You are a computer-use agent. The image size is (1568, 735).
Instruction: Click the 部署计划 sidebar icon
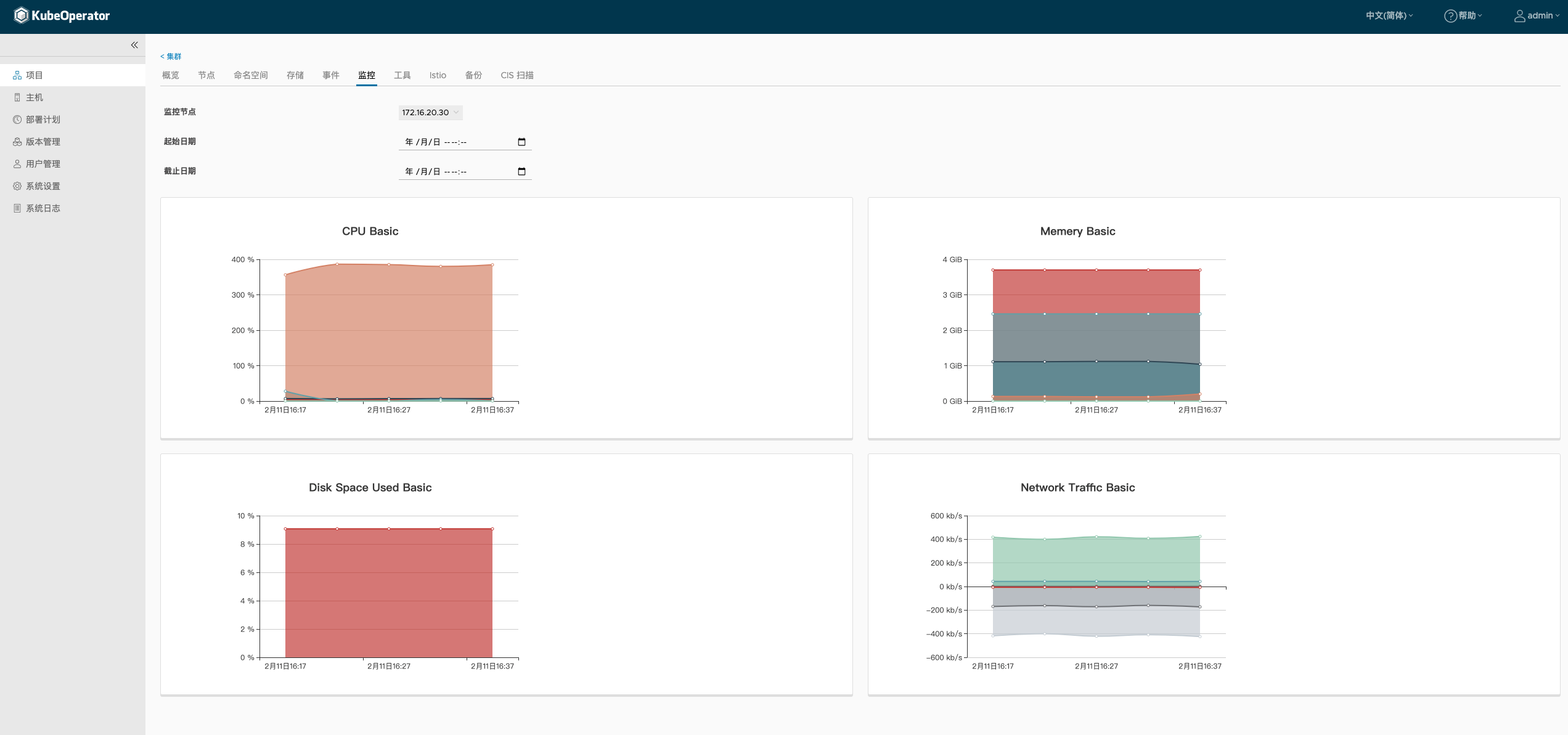tap(17, 119)
